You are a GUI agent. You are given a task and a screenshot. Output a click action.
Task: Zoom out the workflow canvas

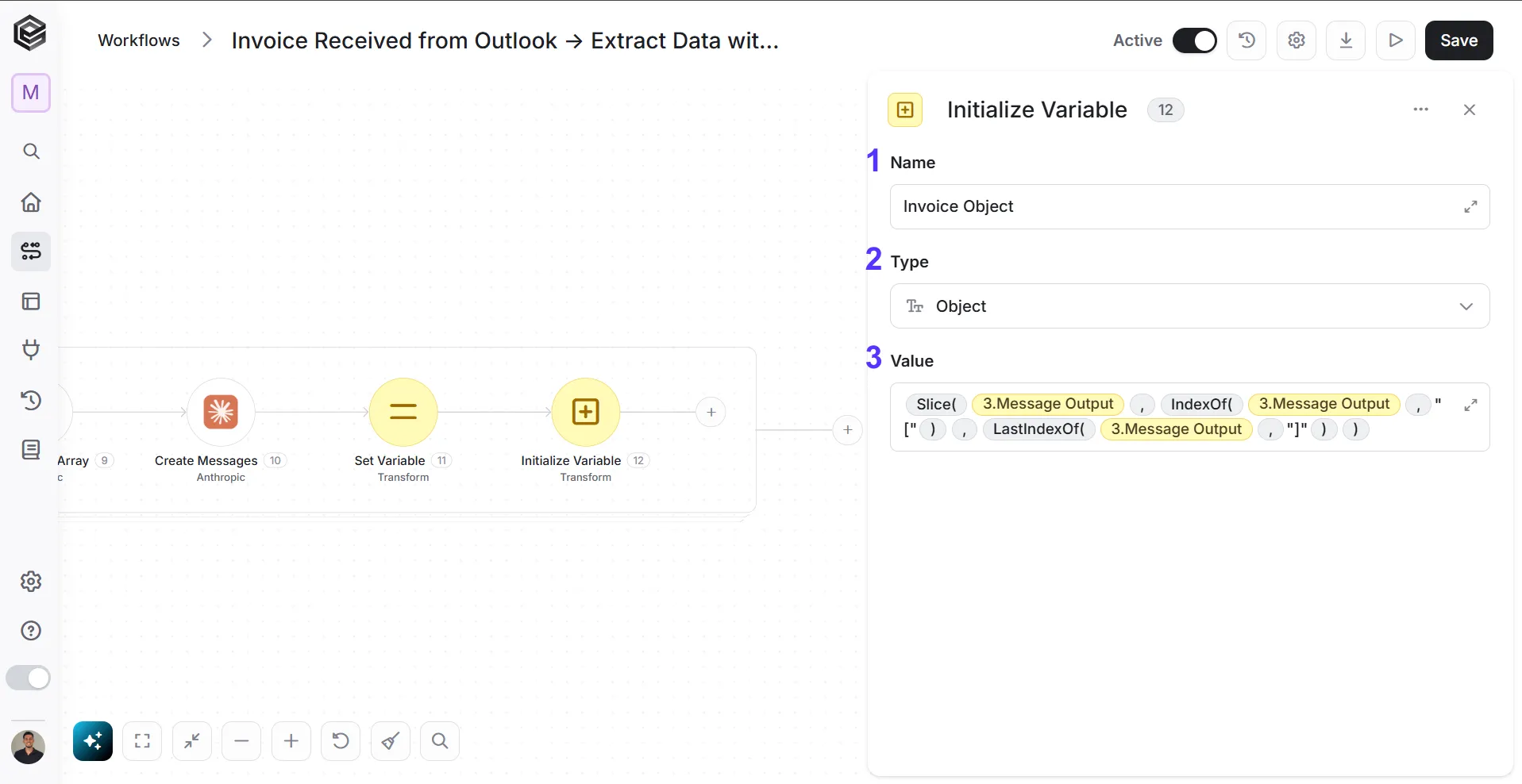[242, 741]
